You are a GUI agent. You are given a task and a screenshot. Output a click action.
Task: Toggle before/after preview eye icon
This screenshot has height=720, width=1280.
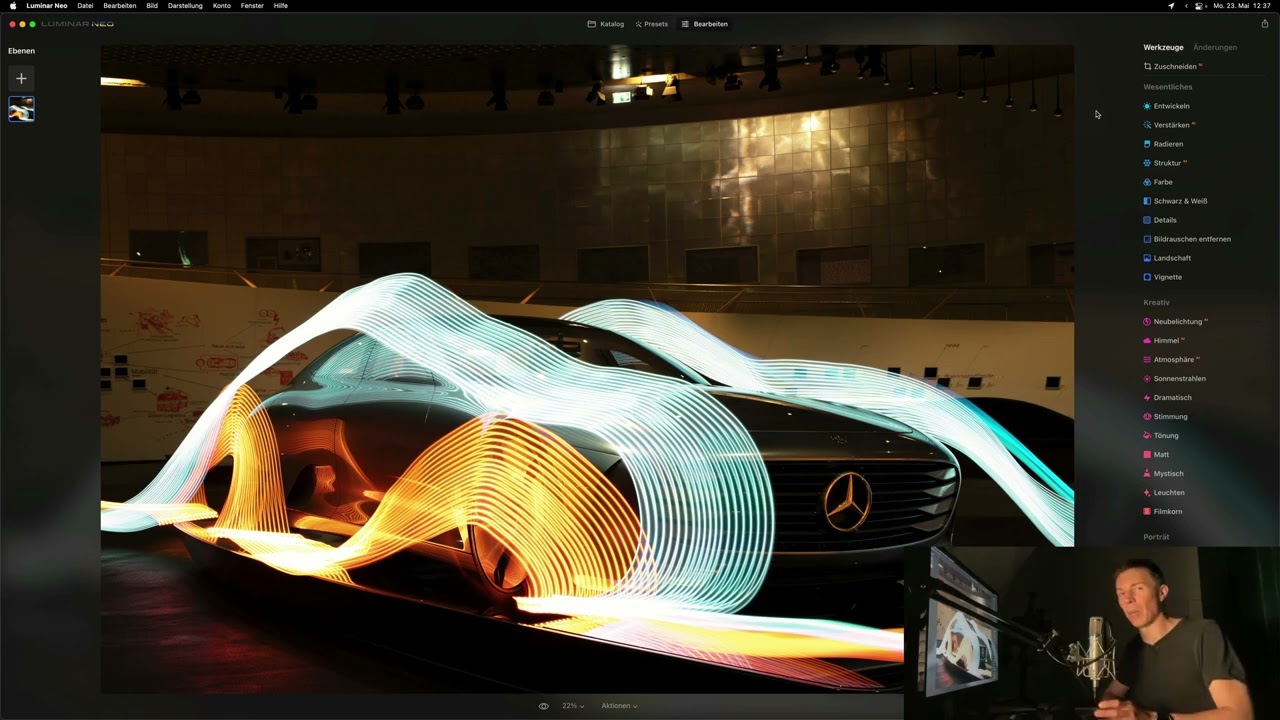(x=543, y=706)
